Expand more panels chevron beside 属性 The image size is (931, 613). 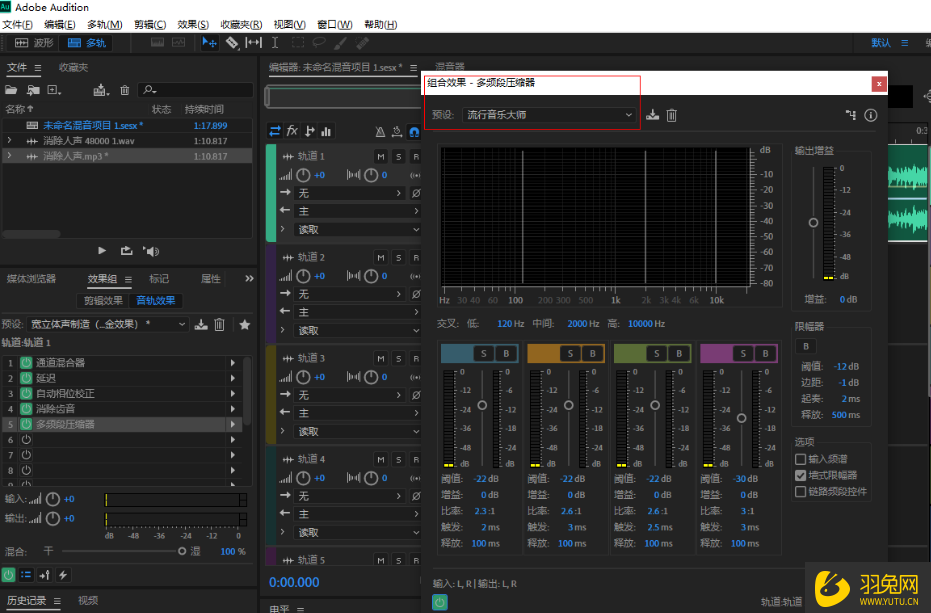click(249, 279)
